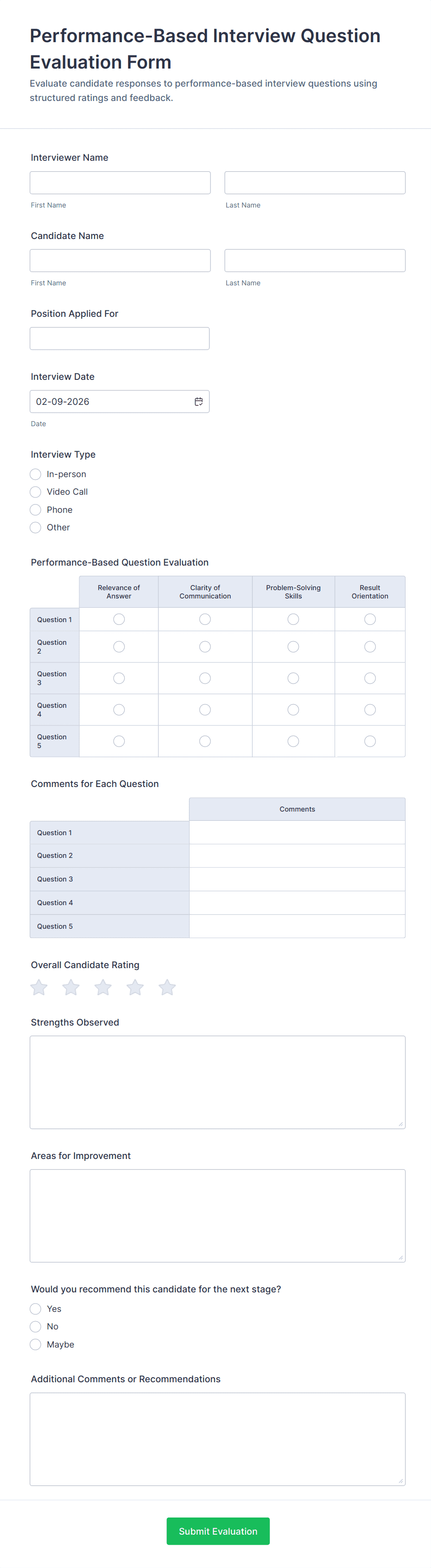Screen dimensions: 431x1568
Task: Give a three-star overall rating
Action: click(x=103, y=987)
